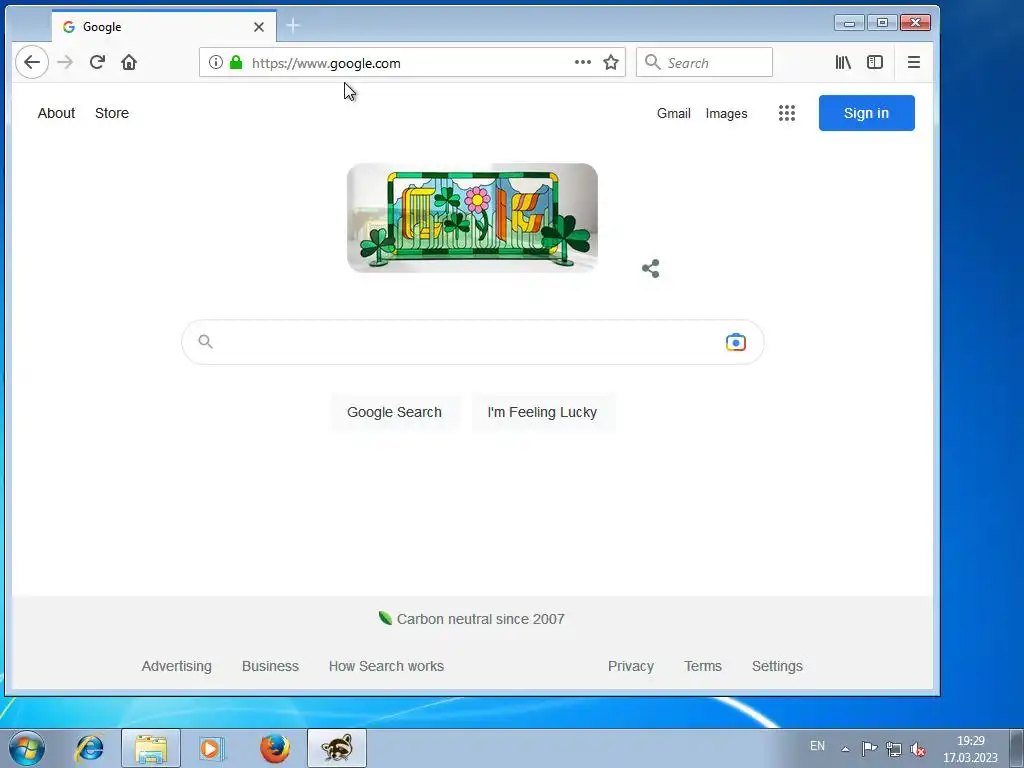The image size is (1024, 768).
Task: Open page actions three-dots menu
Action: [583, 62]
